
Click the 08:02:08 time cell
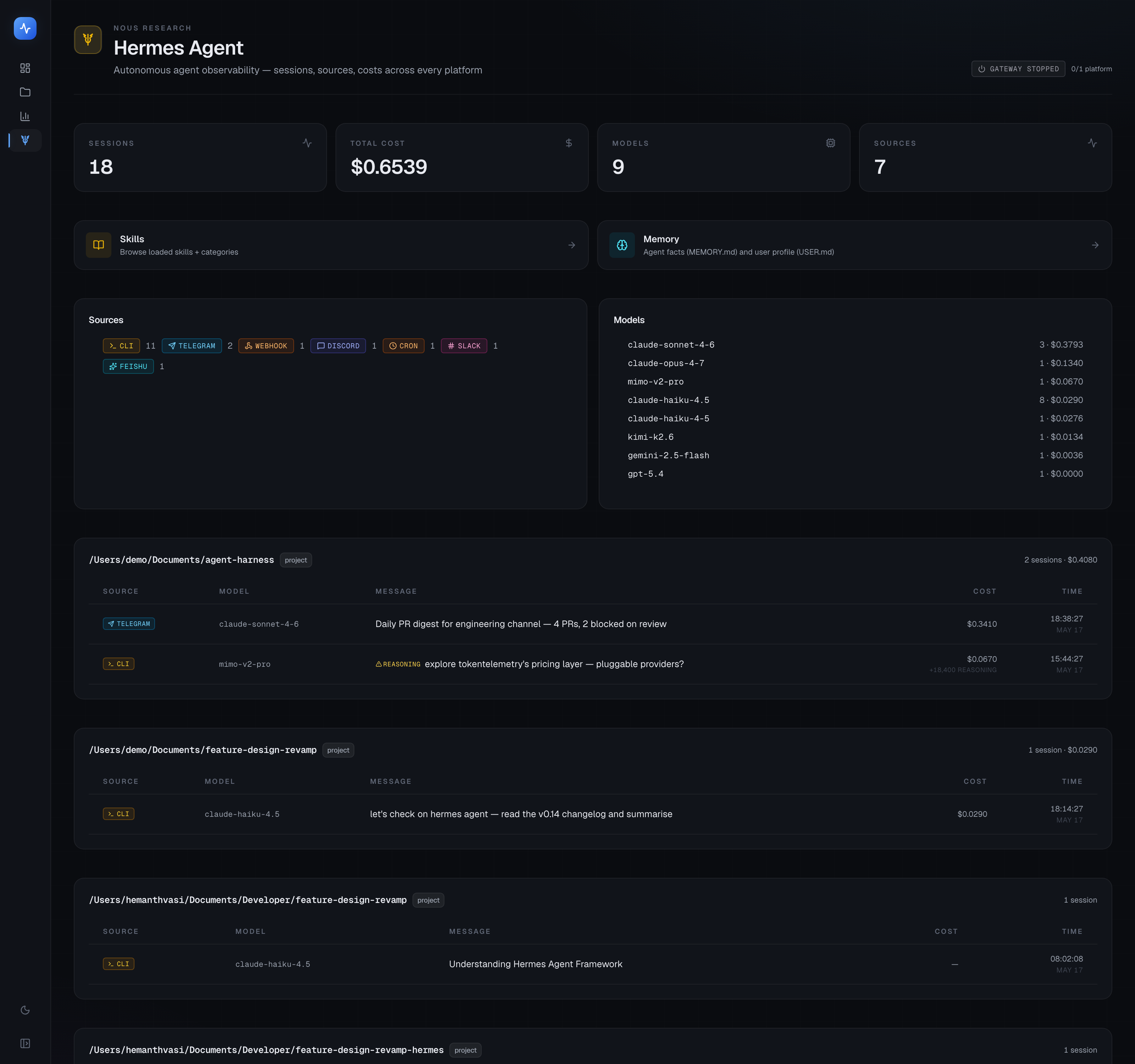[1067, 959]
